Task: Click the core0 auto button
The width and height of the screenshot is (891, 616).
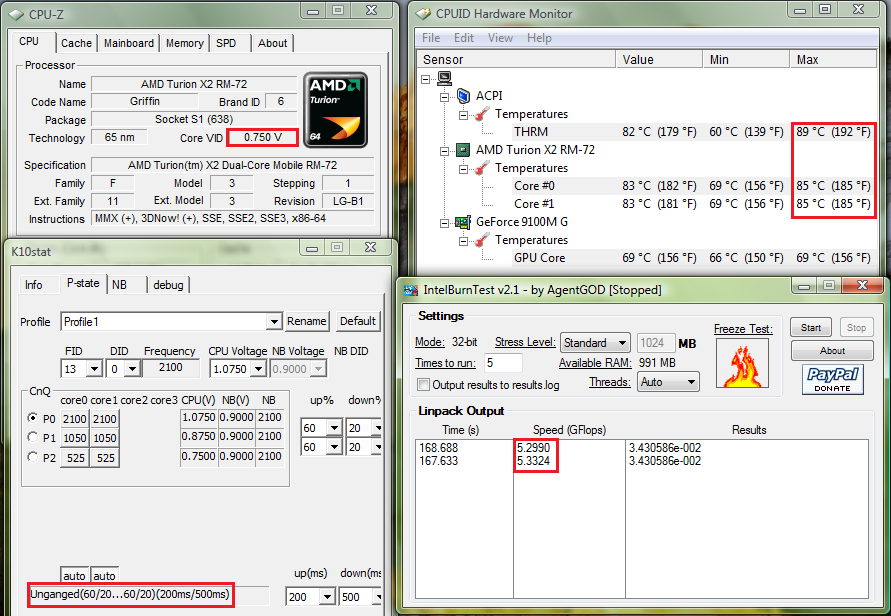Action: (x=74, y=576)
